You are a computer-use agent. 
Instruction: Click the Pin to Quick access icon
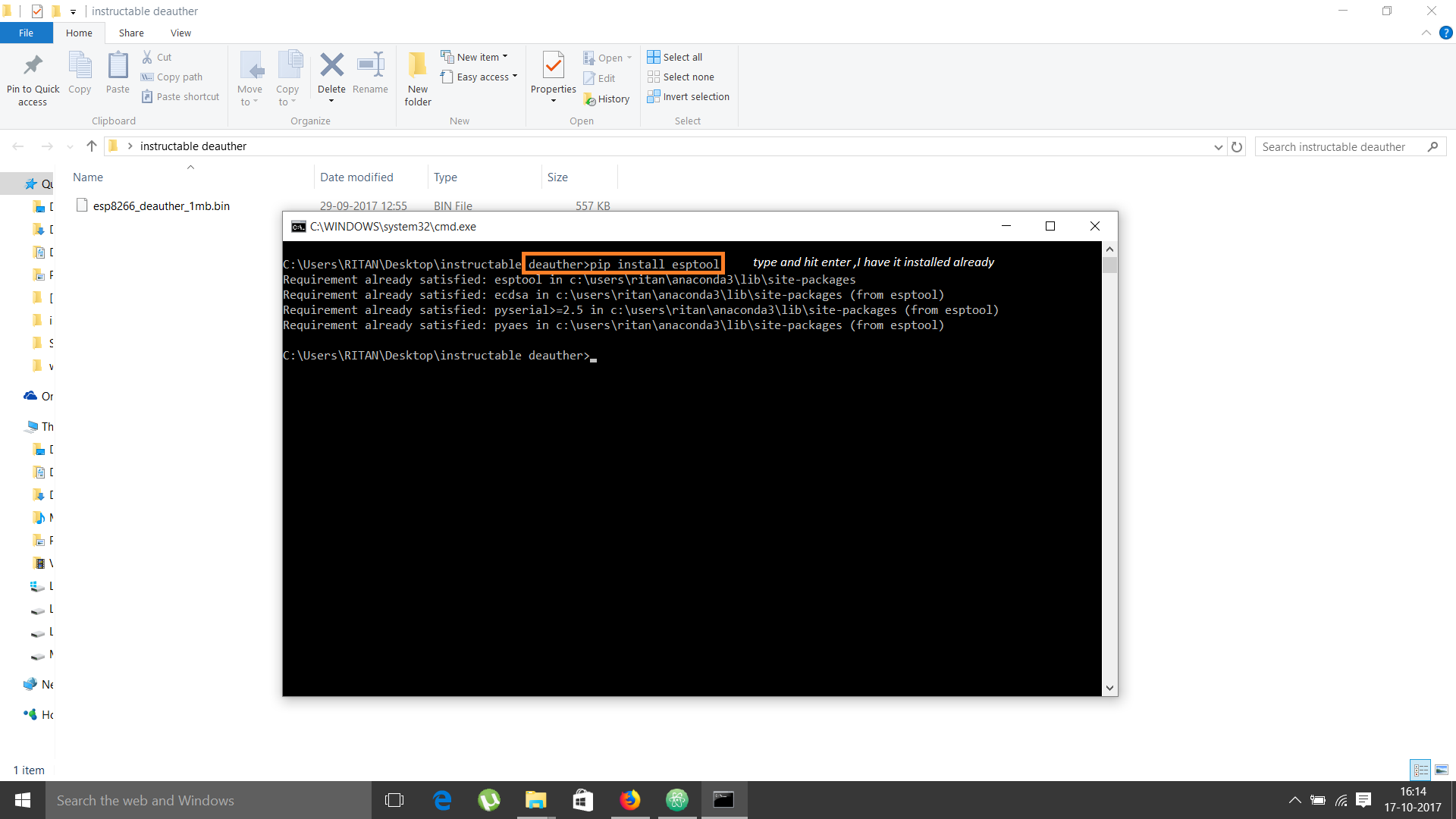(33, 66)
